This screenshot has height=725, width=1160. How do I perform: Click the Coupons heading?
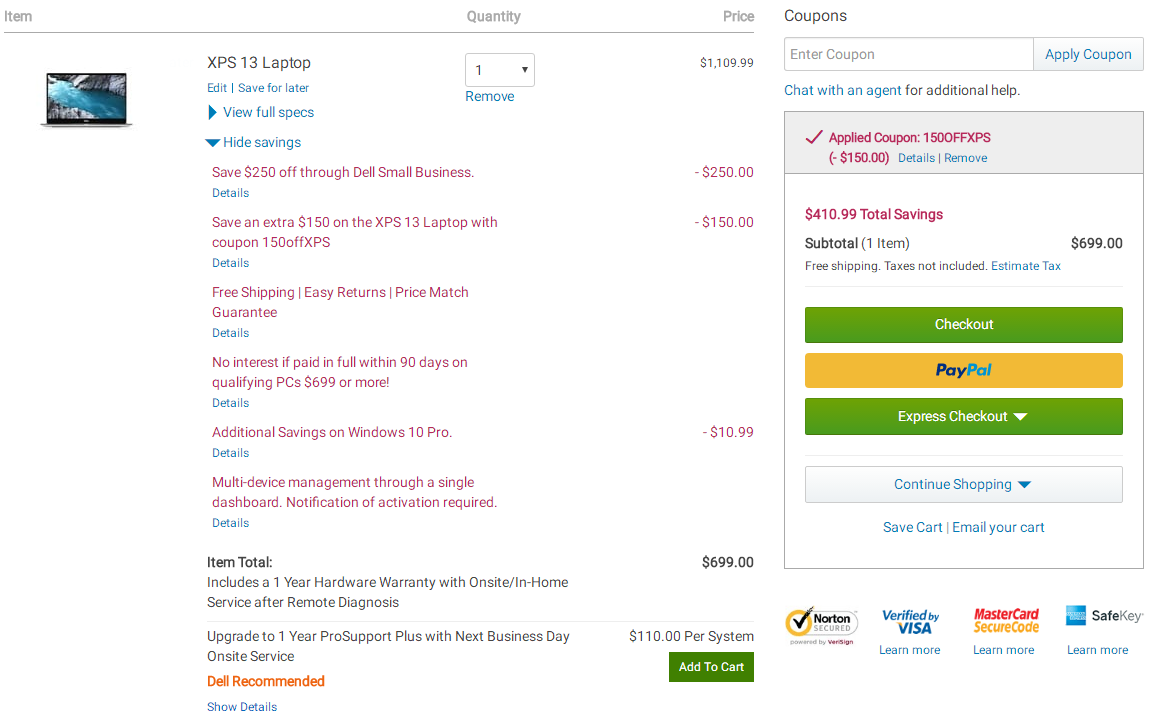[815, 16]
